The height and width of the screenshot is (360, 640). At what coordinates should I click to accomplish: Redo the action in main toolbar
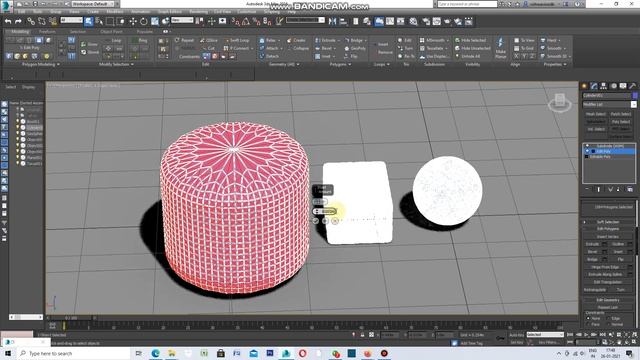point(18,21)
